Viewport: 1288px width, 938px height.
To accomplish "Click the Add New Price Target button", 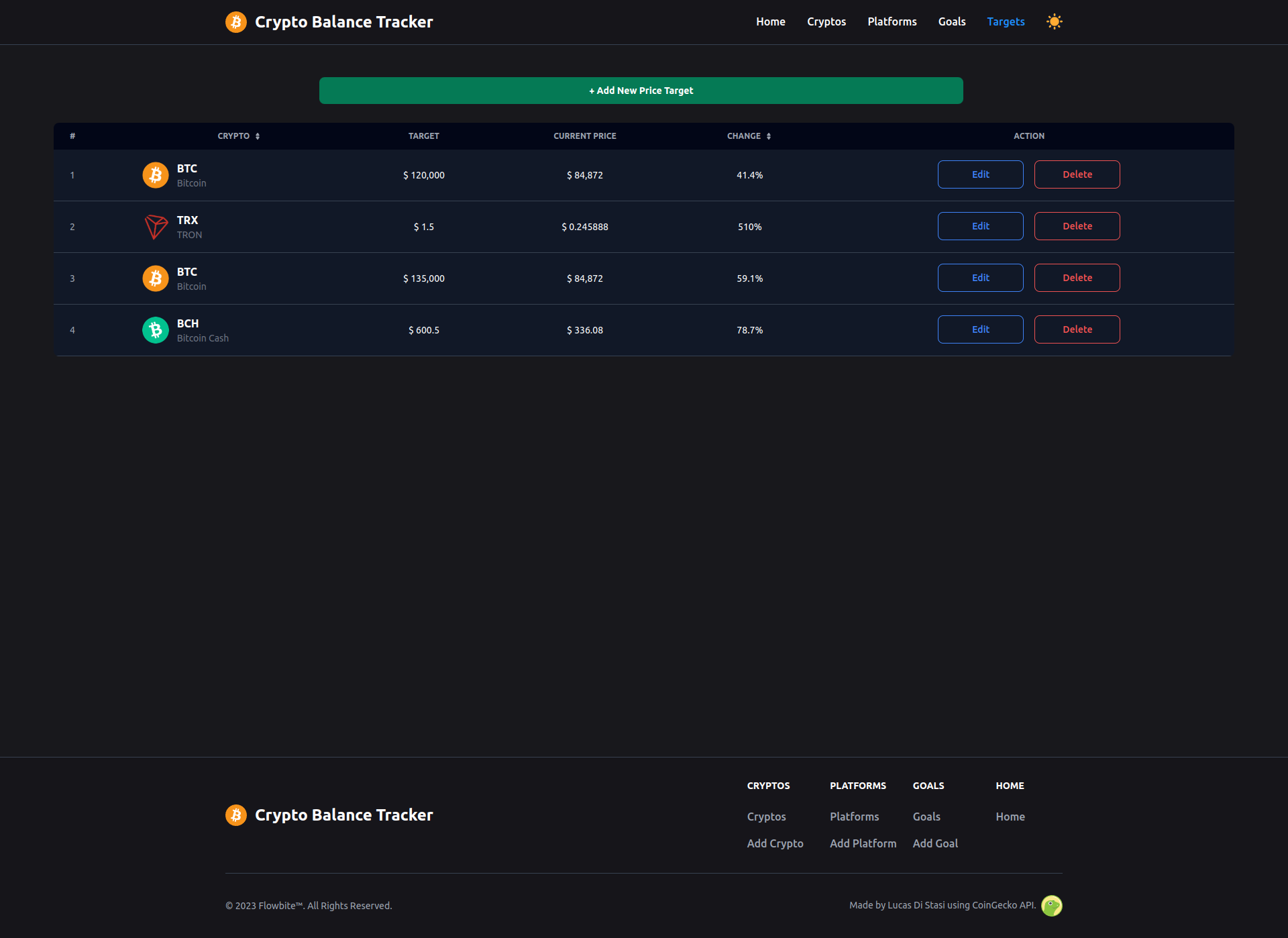I will (641, 91).
